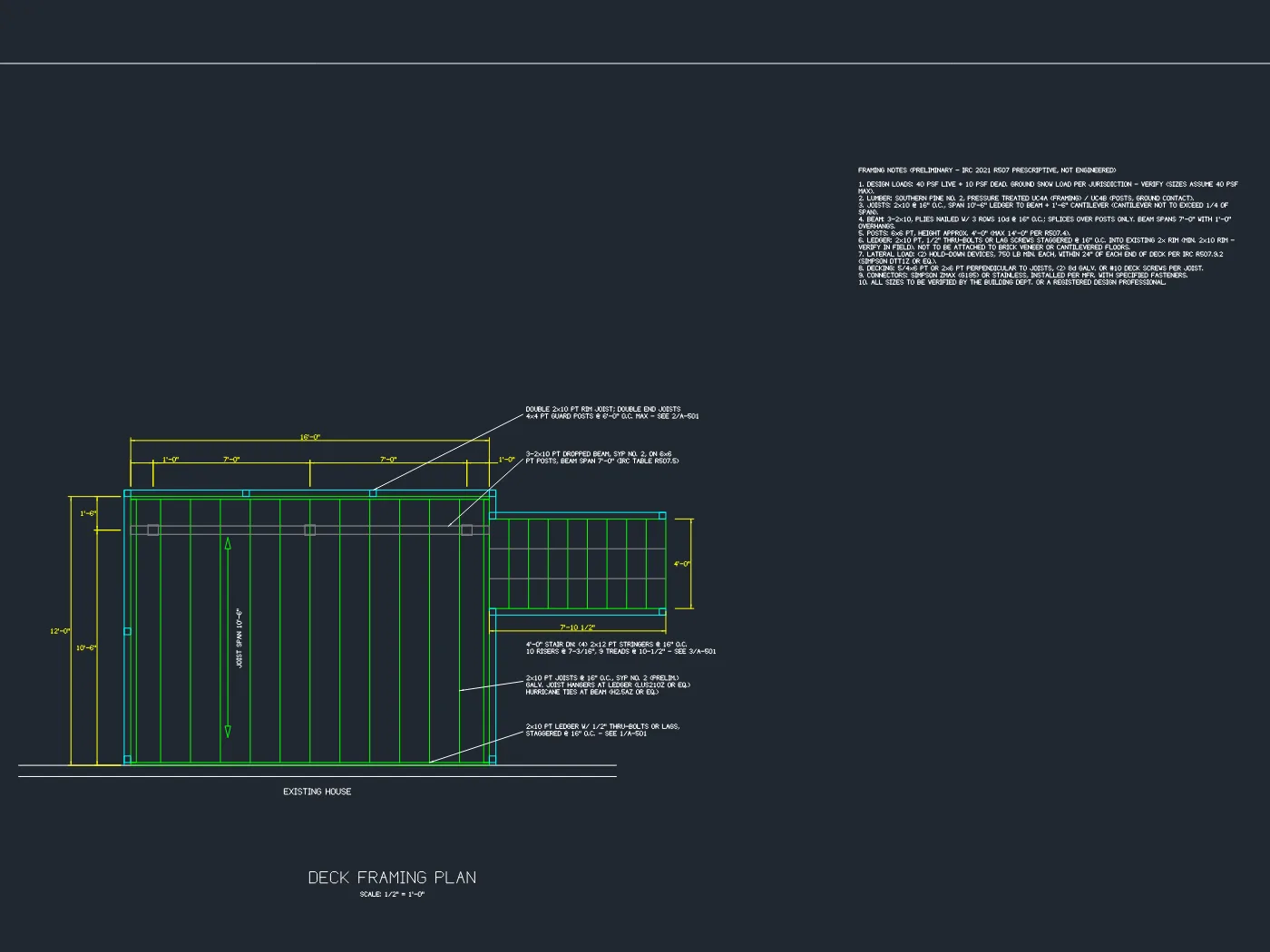Select the 7'-10 1/2" stair run dimension

click(x=578, y=627)
